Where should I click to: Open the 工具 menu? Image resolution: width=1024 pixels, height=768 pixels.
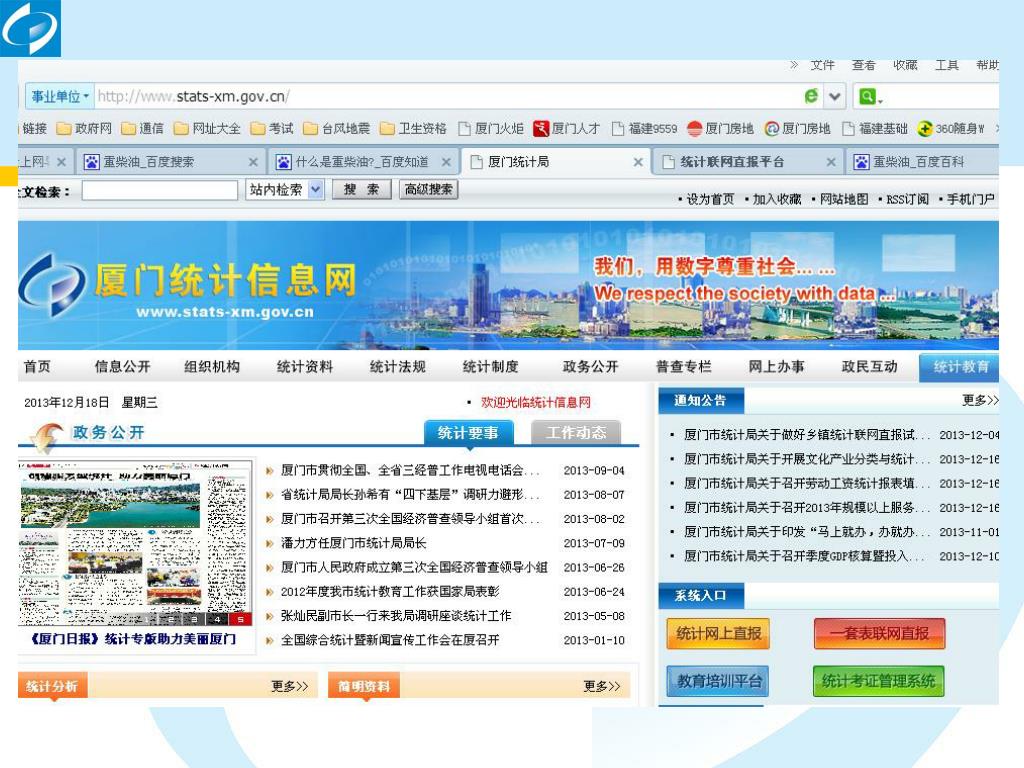click(x=946, y=65)
